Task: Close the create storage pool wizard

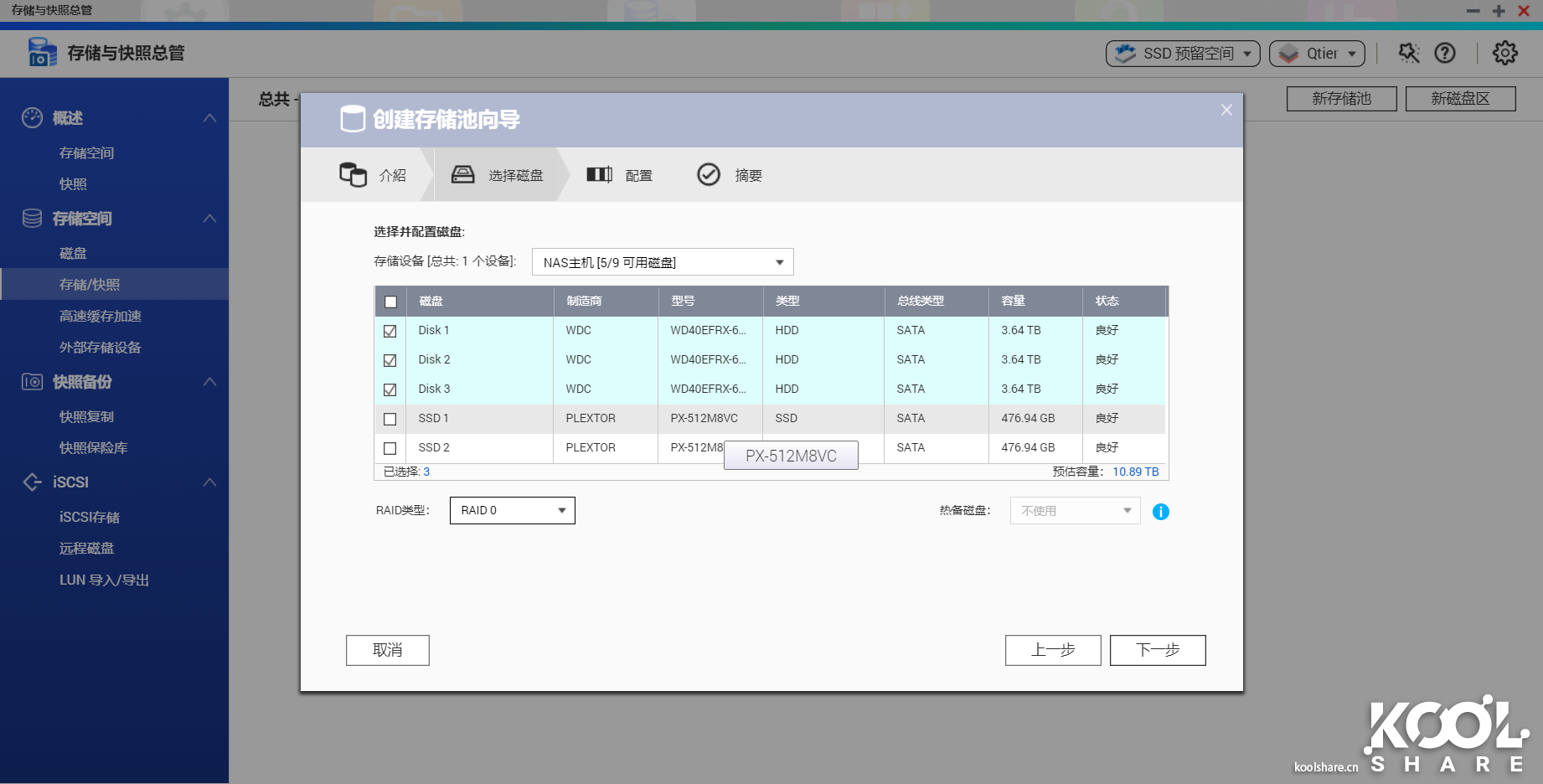Action: point(1226,110)
